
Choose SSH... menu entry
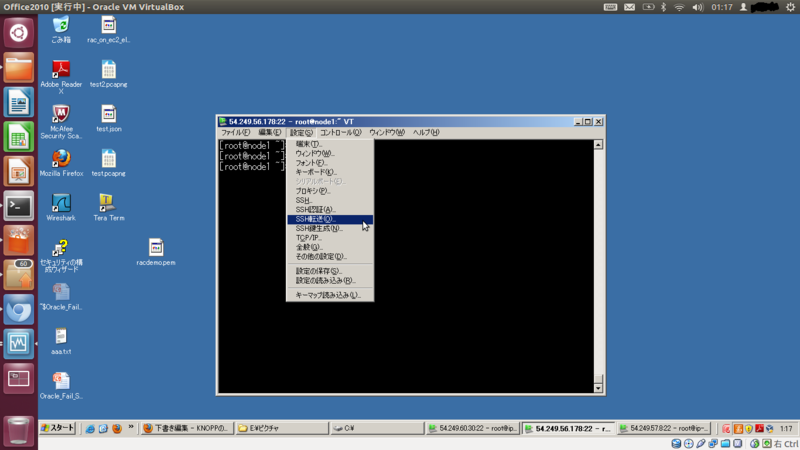coord(330,201)
